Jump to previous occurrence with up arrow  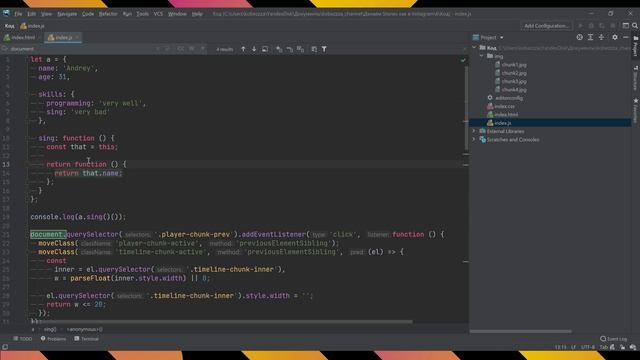click(243, 49)
